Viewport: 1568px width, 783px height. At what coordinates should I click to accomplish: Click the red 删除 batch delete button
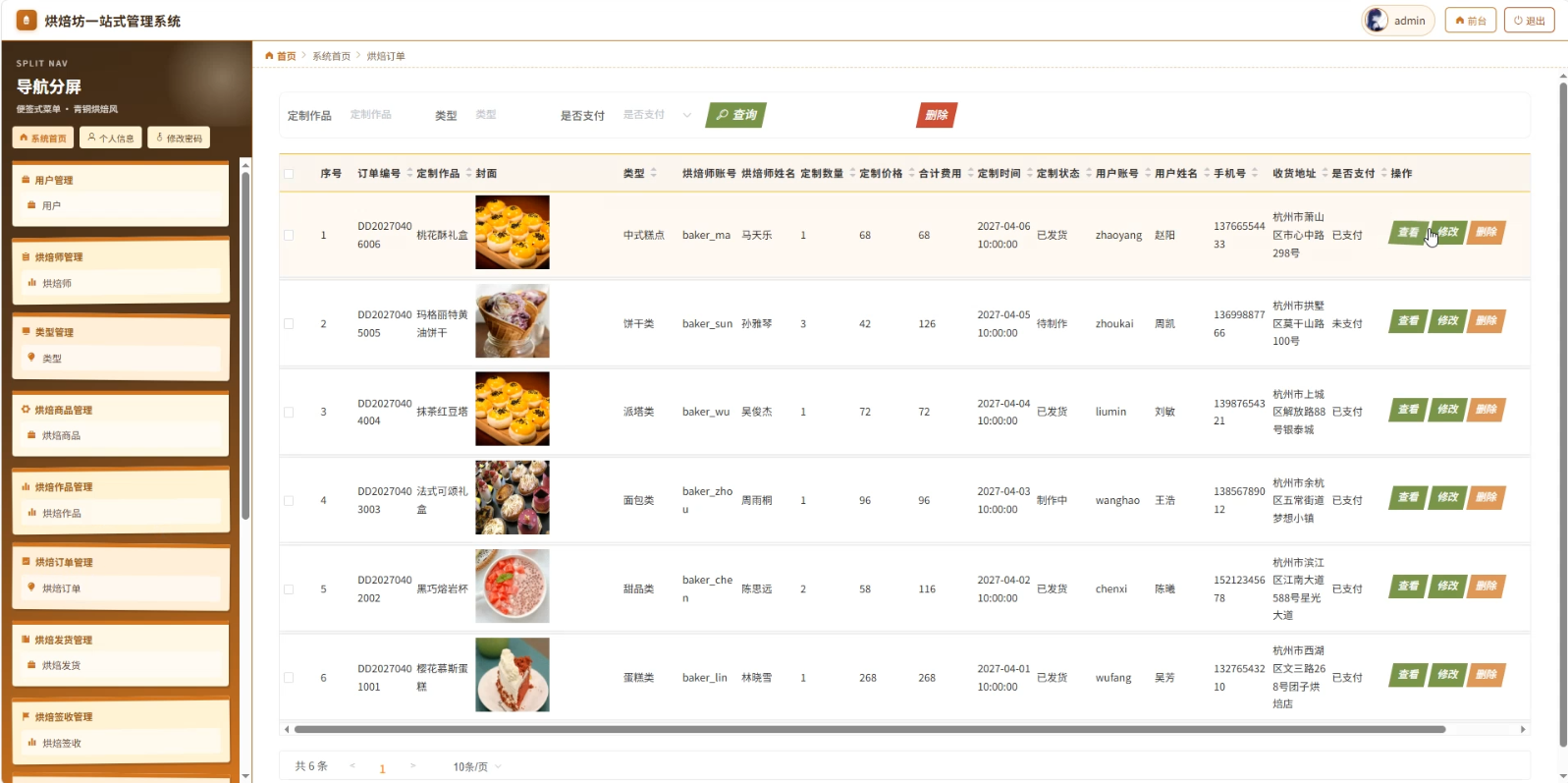pyautogui.click(x=937, y=115)
